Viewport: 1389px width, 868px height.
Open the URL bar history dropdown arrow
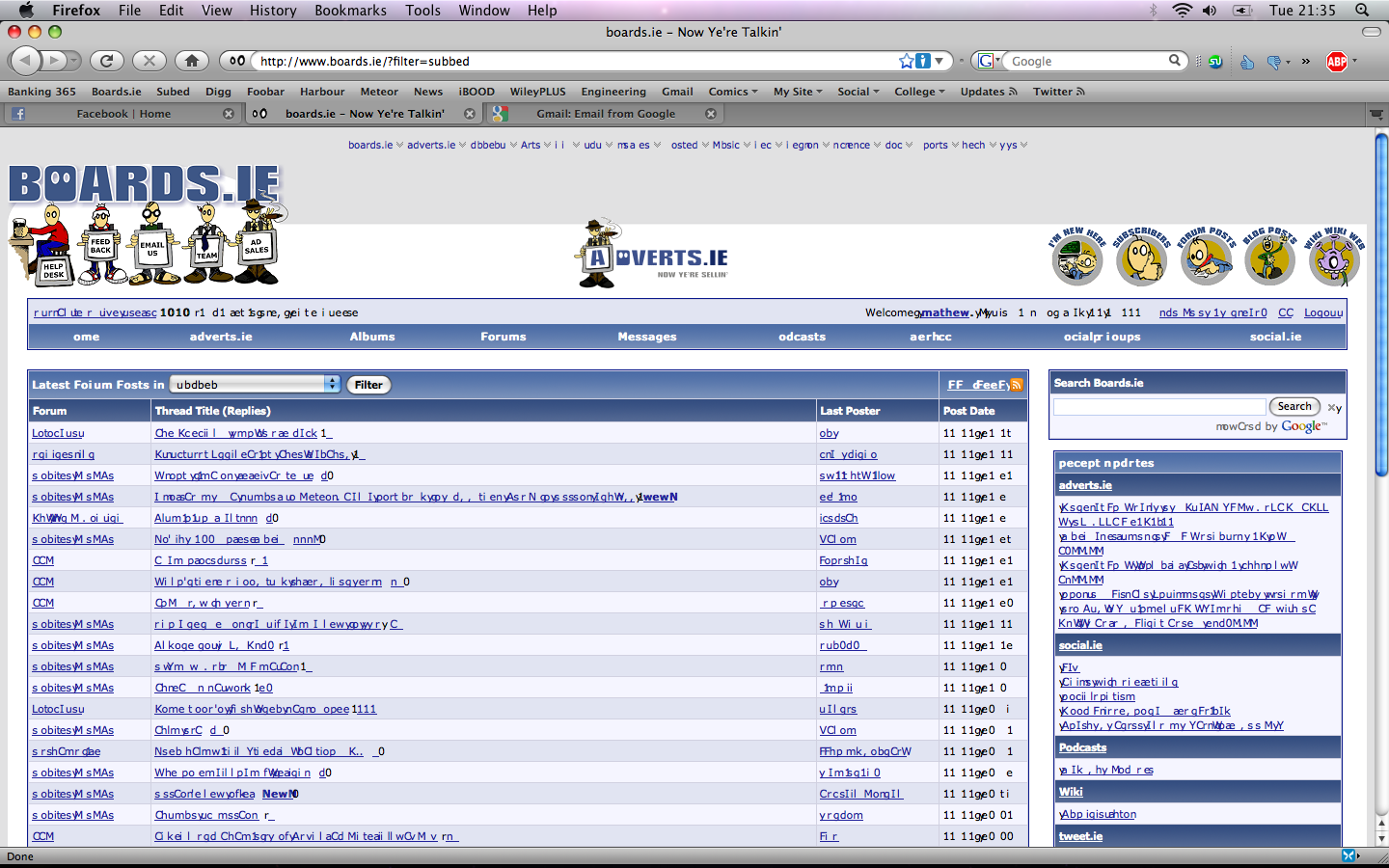click(940, 61)
